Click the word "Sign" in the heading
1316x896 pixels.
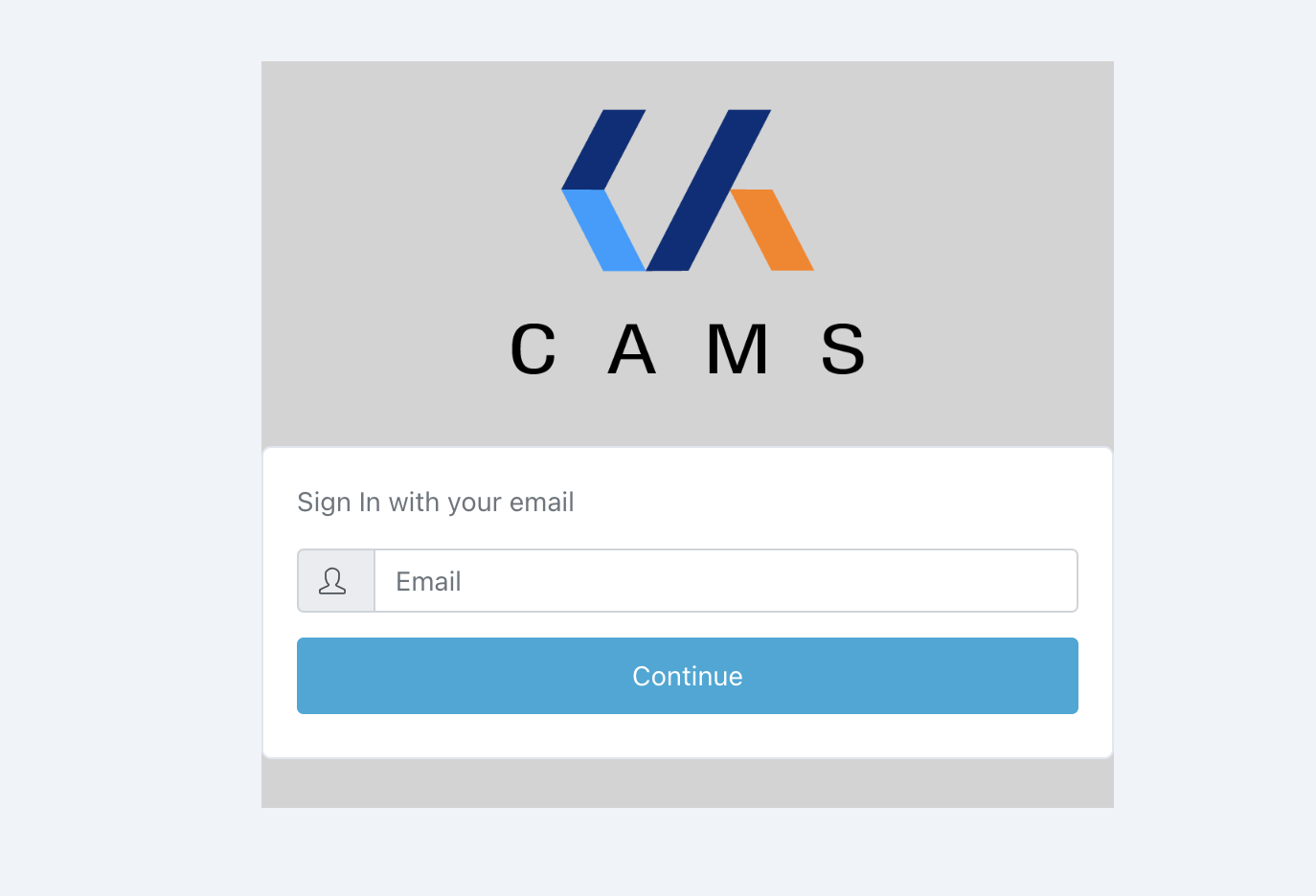[324, 503]
